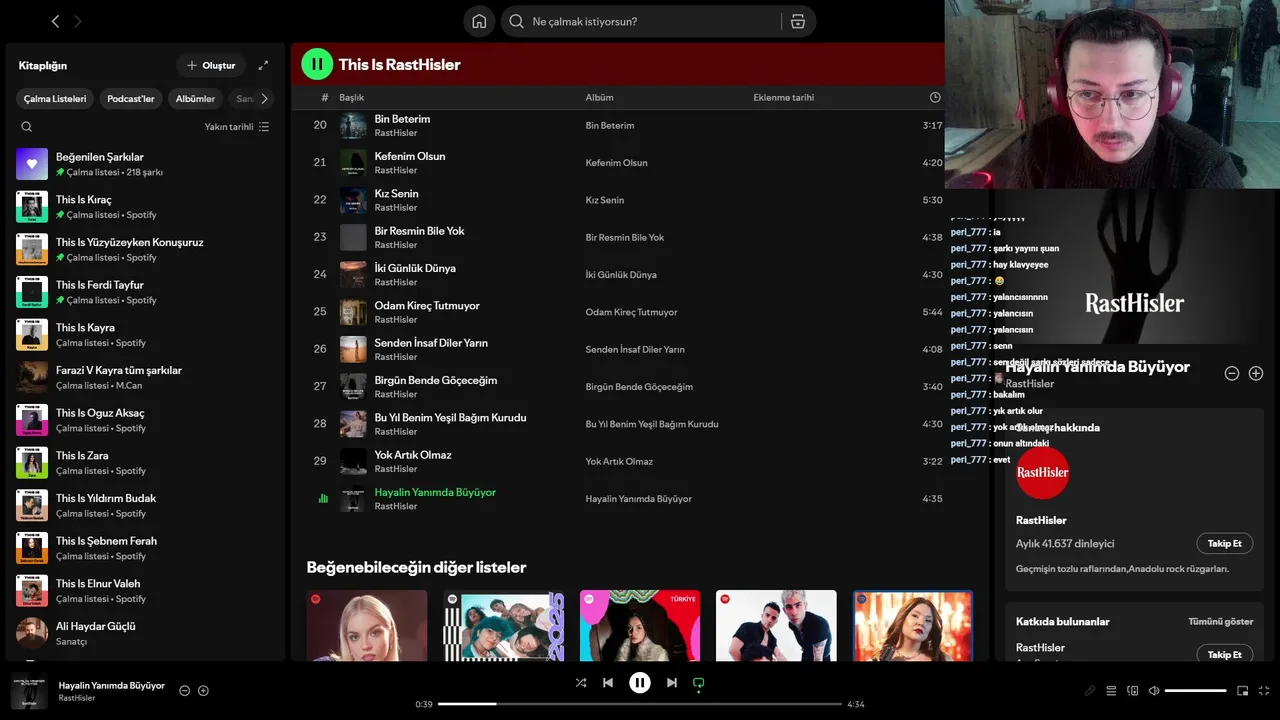Select the Podcast'ler filter

pyautogui.click(x=131, y=99)
